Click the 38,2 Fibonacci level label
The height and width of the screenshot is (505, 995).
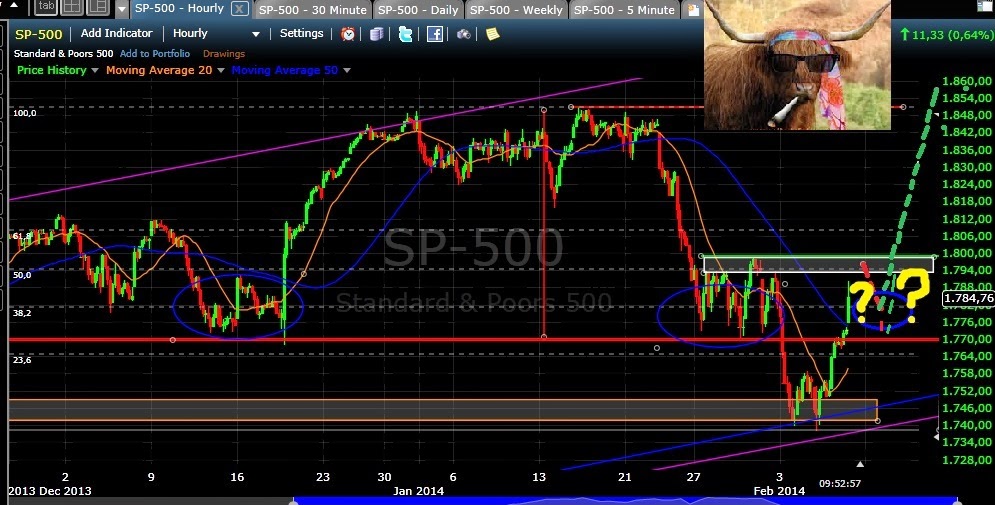pyautogui.click(x=22, y=313)
